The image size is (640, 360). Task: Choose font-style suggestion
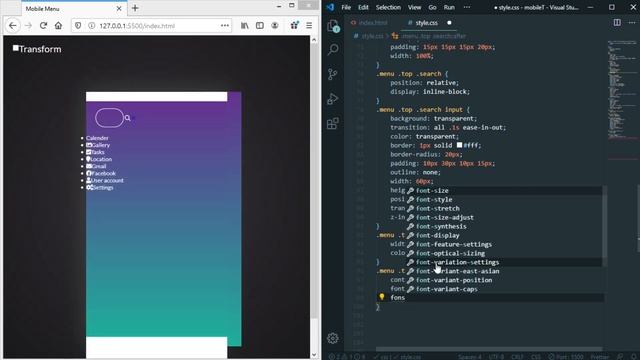[x=504, y=200]
